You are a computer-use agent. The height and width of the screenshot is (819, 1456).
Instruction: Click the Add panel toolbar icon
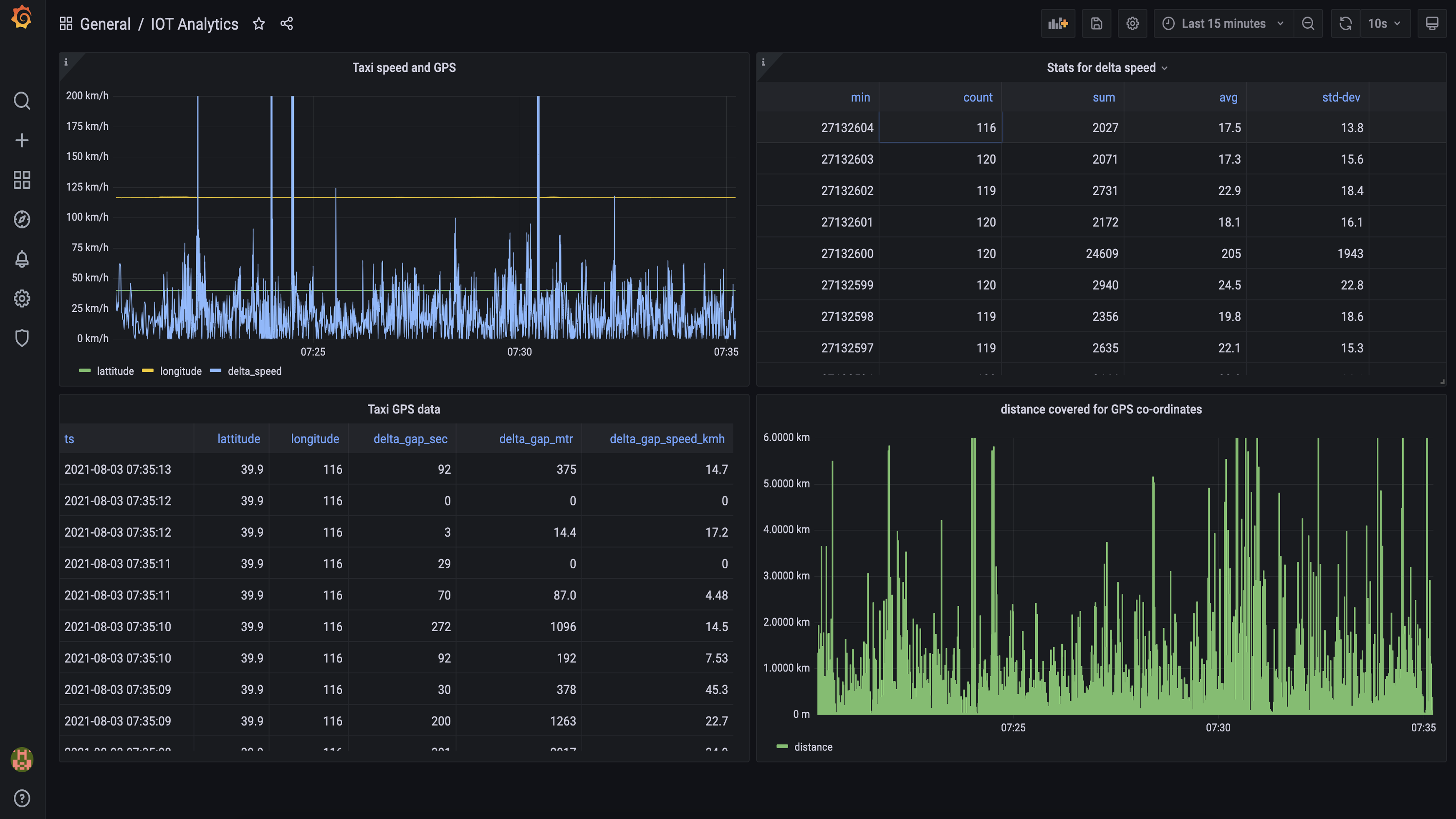(1058, 23)
